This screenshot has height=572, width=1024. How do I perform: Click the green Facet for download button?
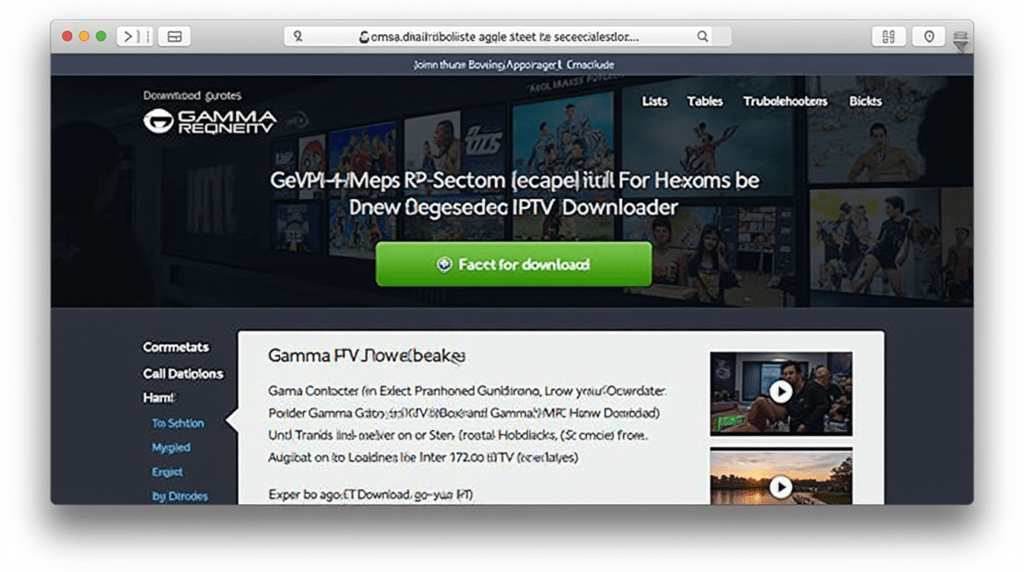[513, 264]
